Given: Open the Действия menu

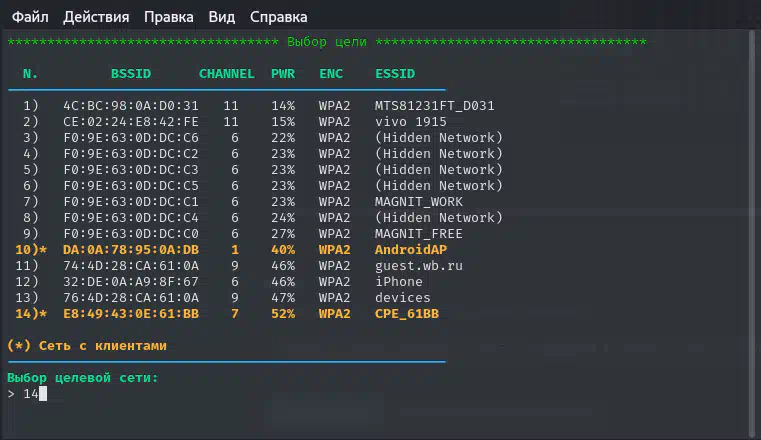Looking at the screenshot, I should pyautogui.click(x=96, y=17).
